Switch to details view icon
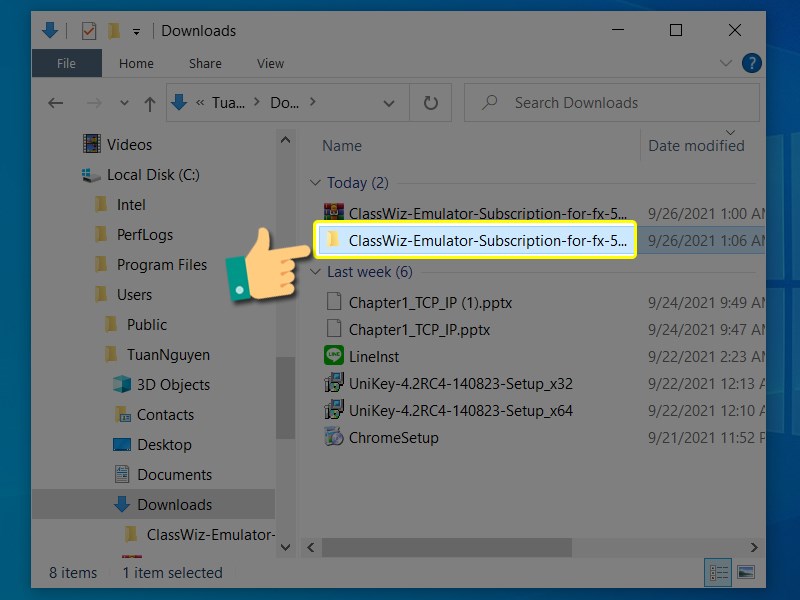 click(x=718, y=573)
